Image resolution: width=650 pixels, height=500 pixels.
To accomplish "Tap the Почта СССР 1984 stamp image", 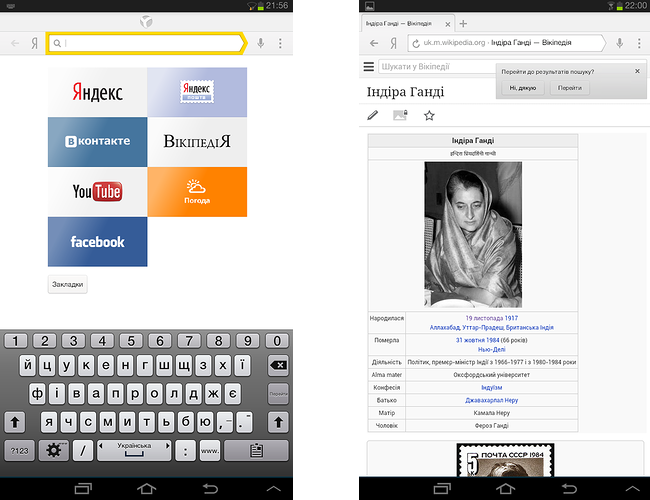I will [x=505, y=459].
